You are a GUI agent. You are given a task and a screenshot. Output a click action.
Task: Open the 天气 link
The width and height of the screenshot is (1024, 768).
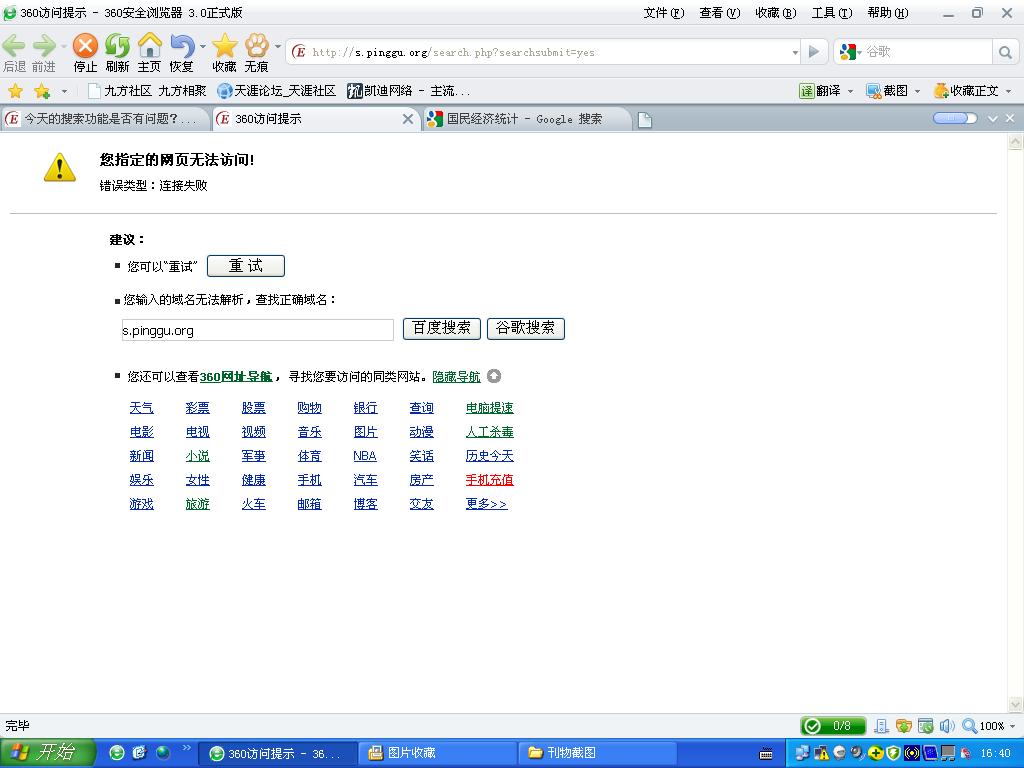(142, 408)
